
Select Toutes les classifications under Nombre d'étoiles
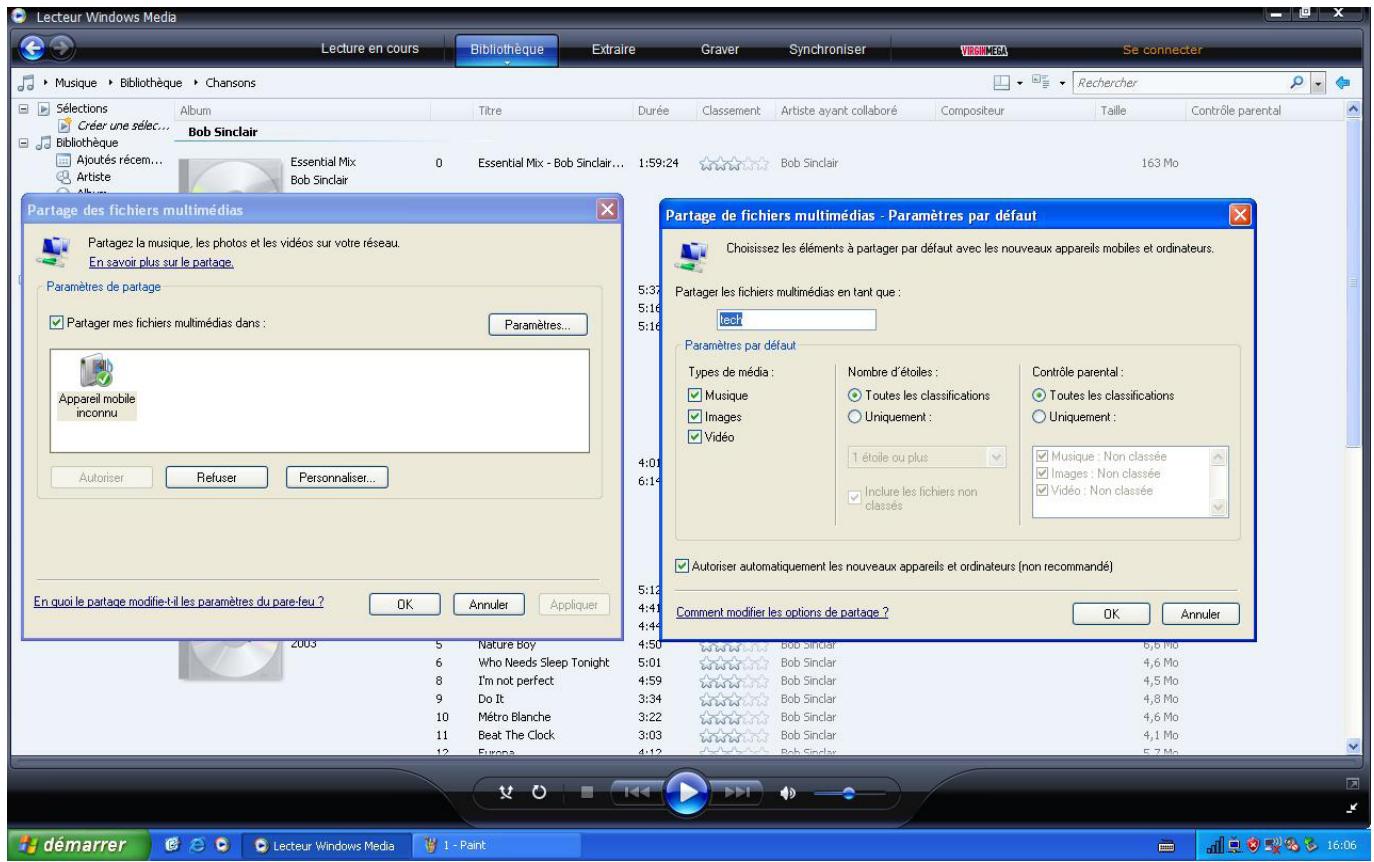(855, 396)
